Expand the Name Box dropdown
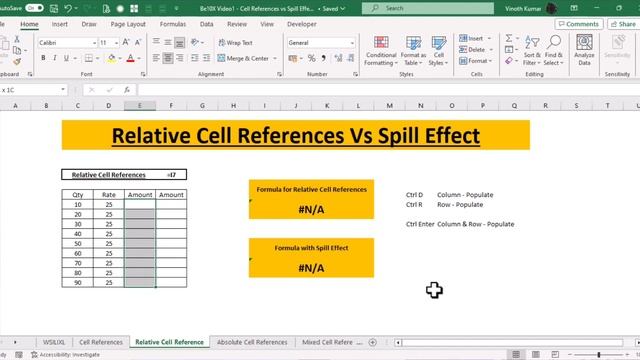 click(x=63, y=90)
